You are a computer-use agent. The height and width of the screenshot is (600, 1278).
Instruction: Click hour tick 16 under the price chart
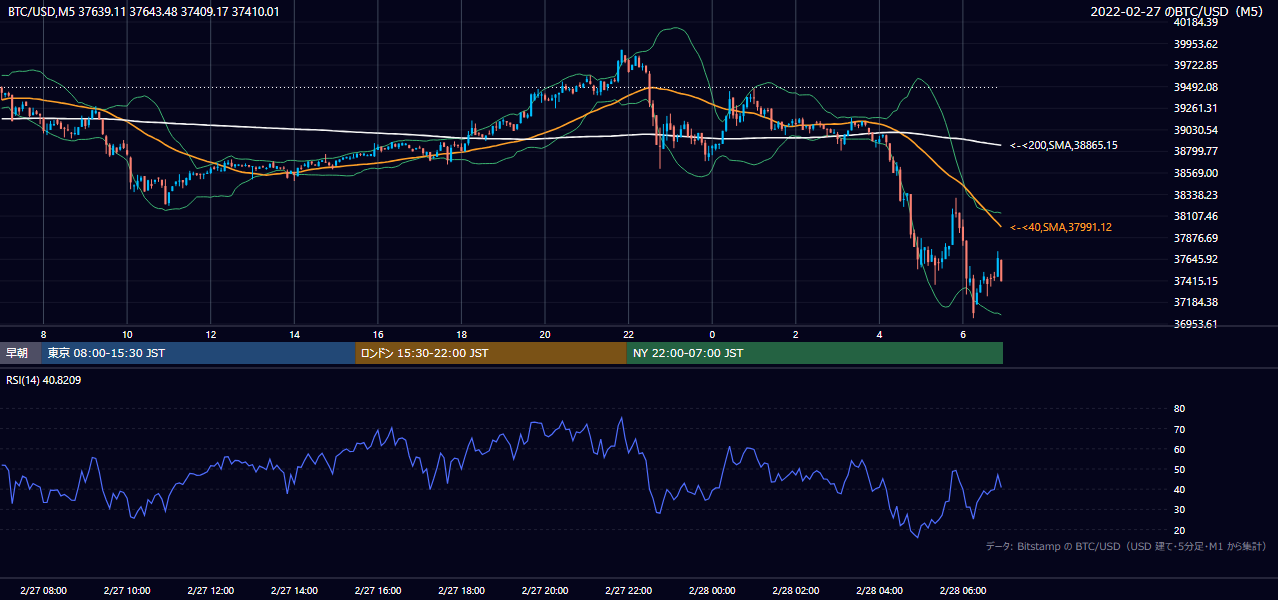point(377,334)
